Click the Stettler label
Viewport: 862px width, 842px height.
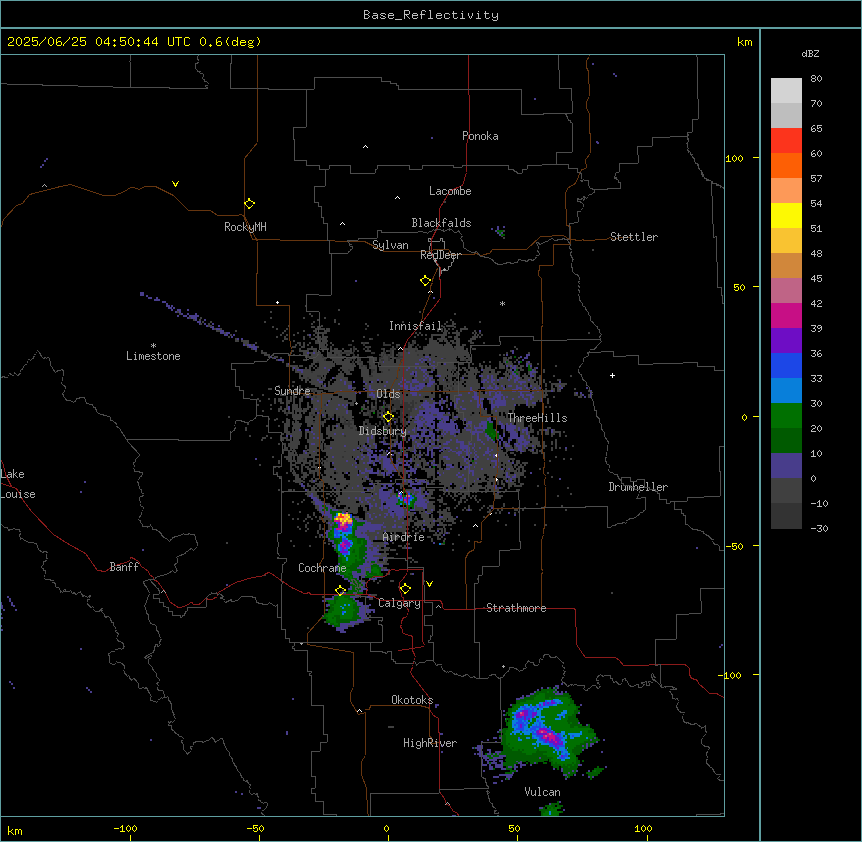click(634, 237)
